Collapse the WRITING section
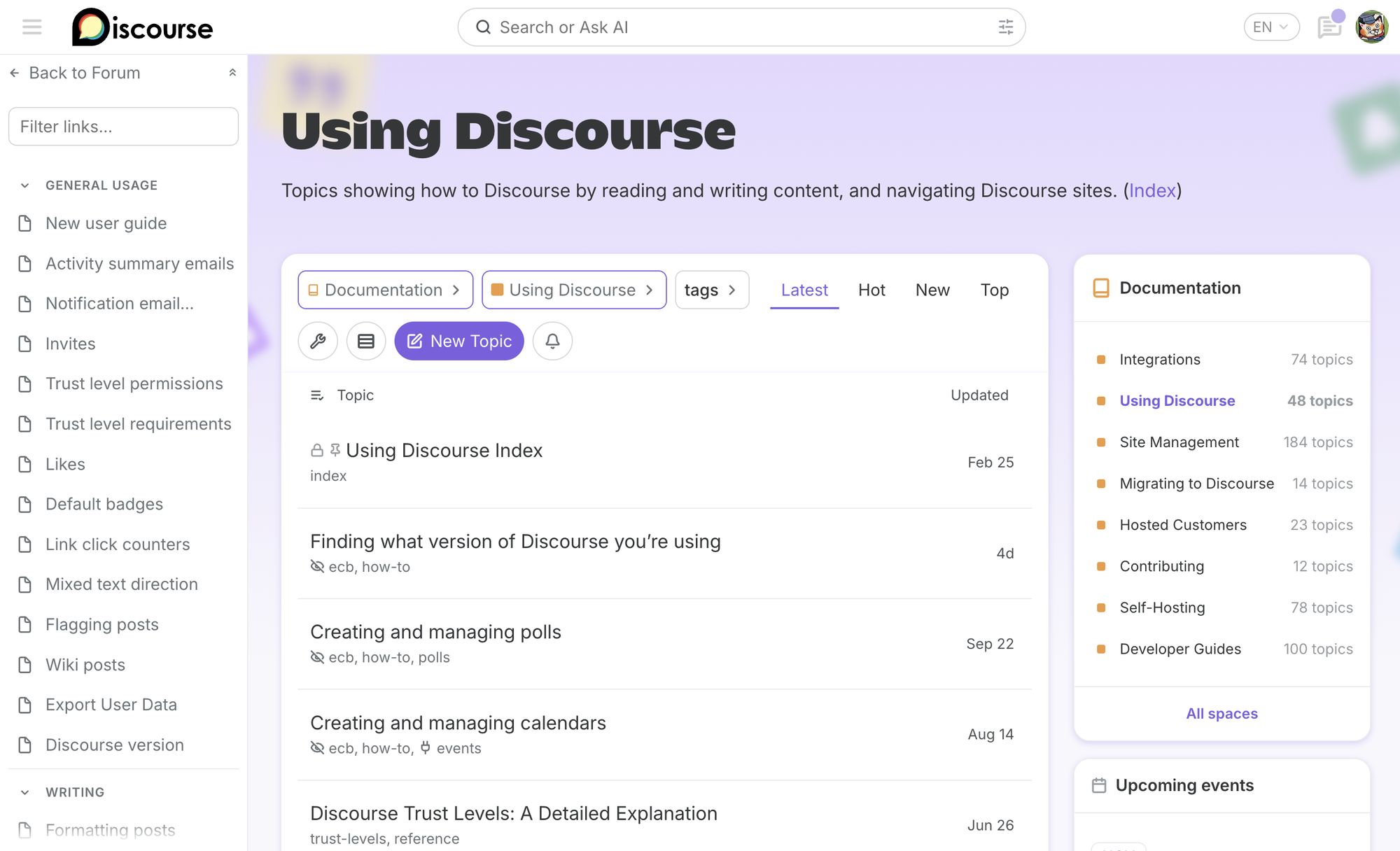Image resolution: width=1400 pixels, height=851 pixels. pyautogui.click(x=25, y=792)
